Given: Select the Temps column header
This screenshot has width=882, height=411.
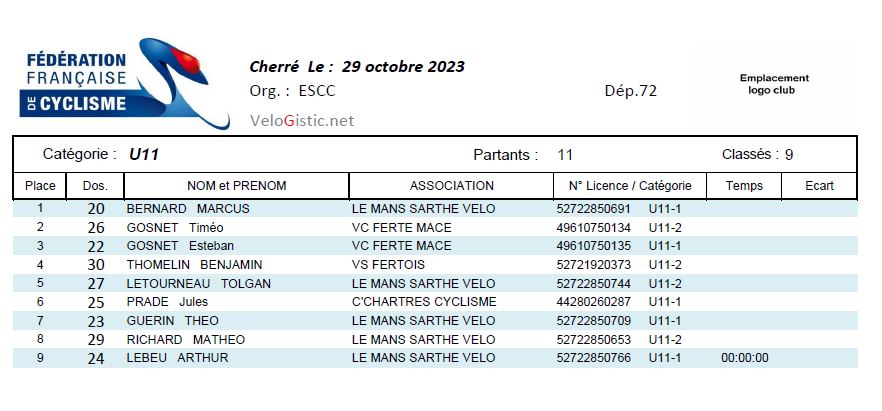Looking at the screenshot, I should pyautogui.click(x=744, y=186).
